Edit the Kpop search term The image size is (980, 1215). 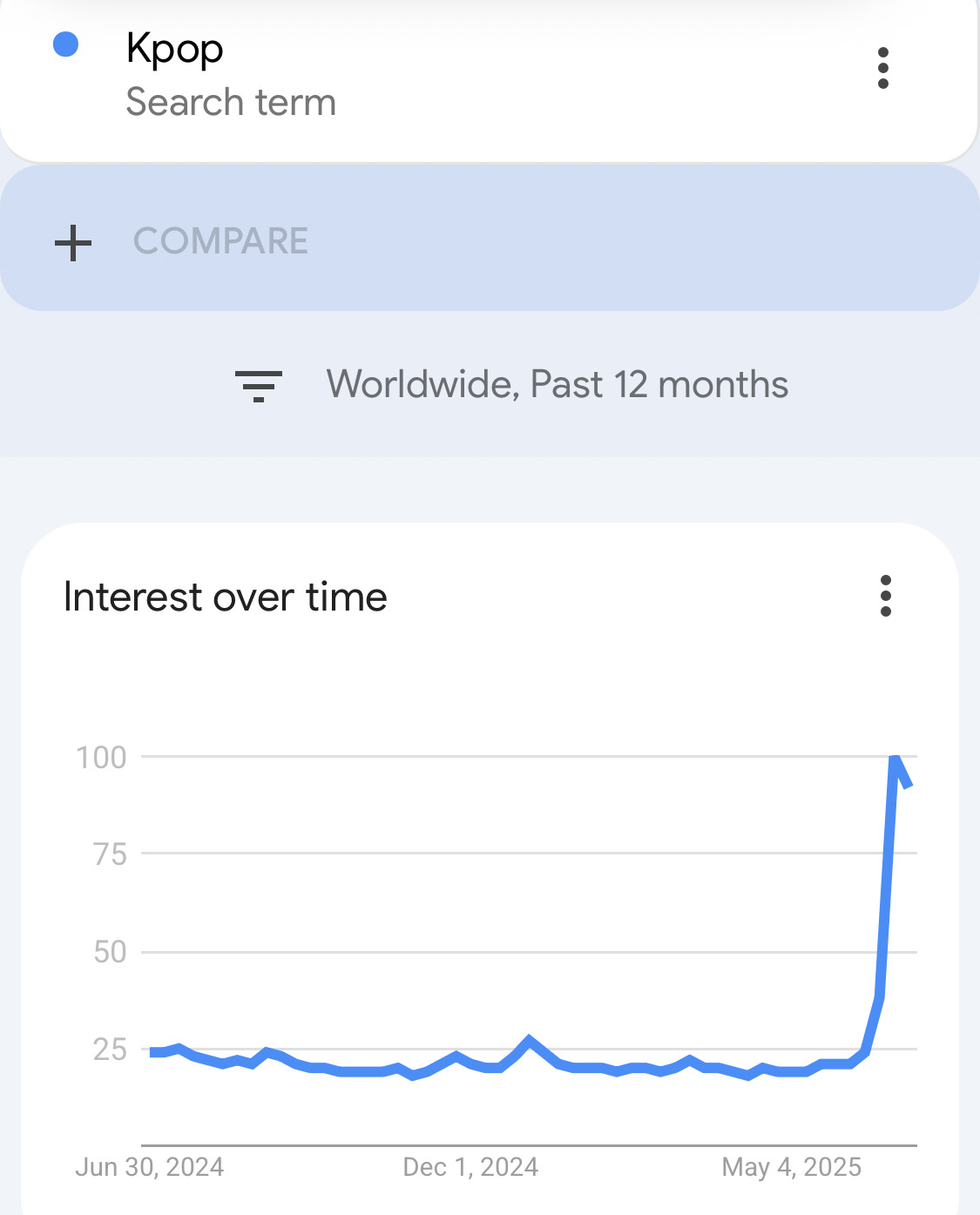coord(175,51)
